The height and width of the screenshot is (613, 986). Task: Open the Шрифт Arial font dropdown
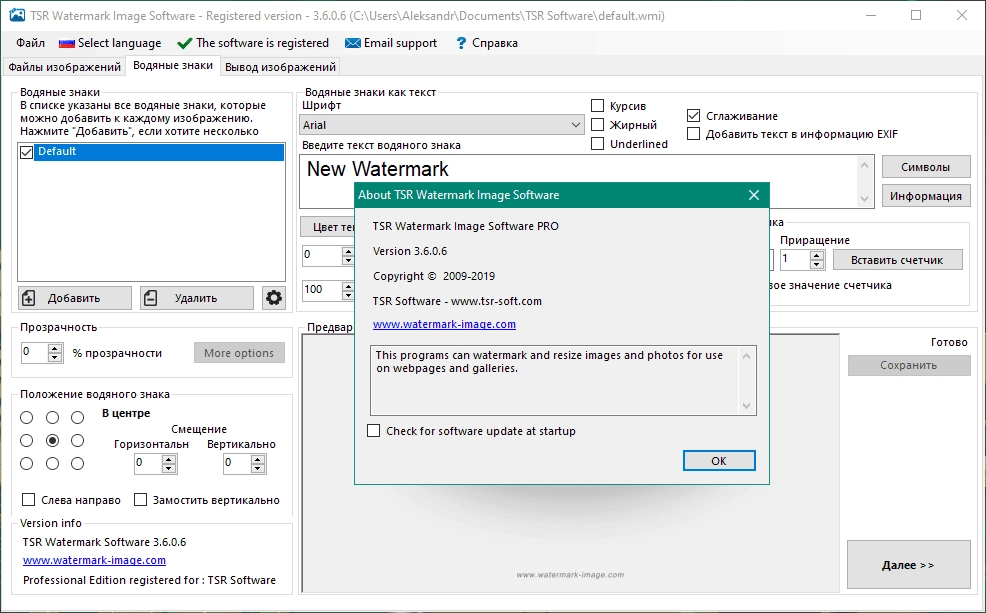coord(442,124)
